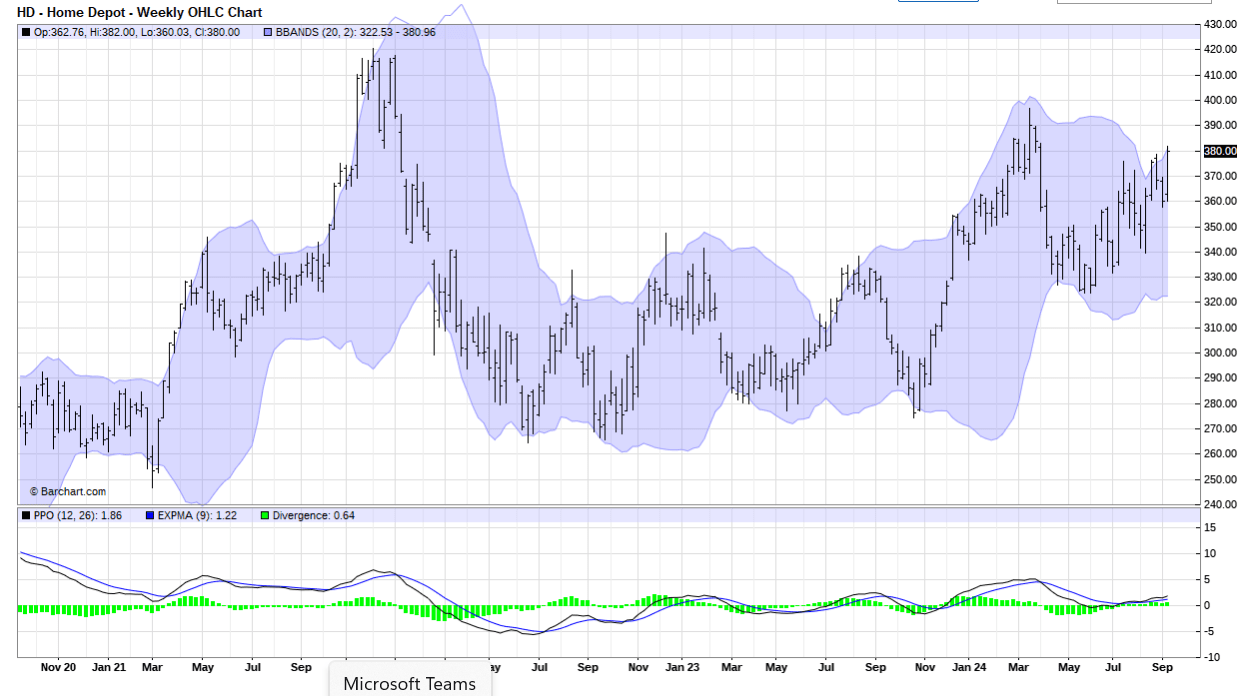Click the HD - Home Depot Weekly OHLC Chart title

140,12
